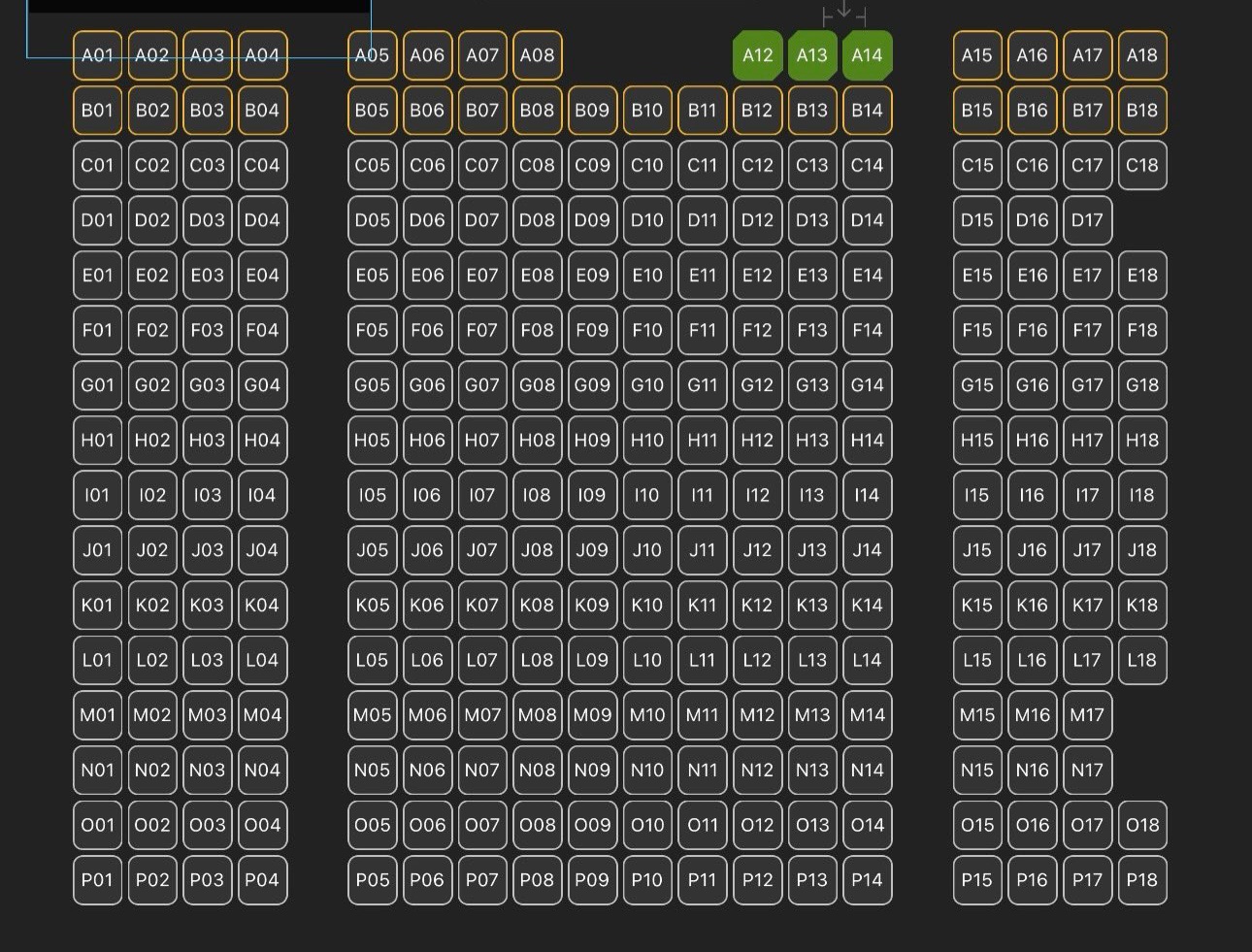Reserve seat O08
Image resolution: width=1252 pixels, height=952 pixels.
(x=537, y=825)
